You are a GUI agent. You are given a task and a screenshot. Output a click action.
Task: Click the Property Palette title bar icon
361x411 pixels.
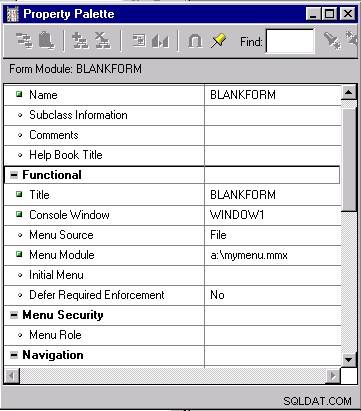(x=13, y=14)
